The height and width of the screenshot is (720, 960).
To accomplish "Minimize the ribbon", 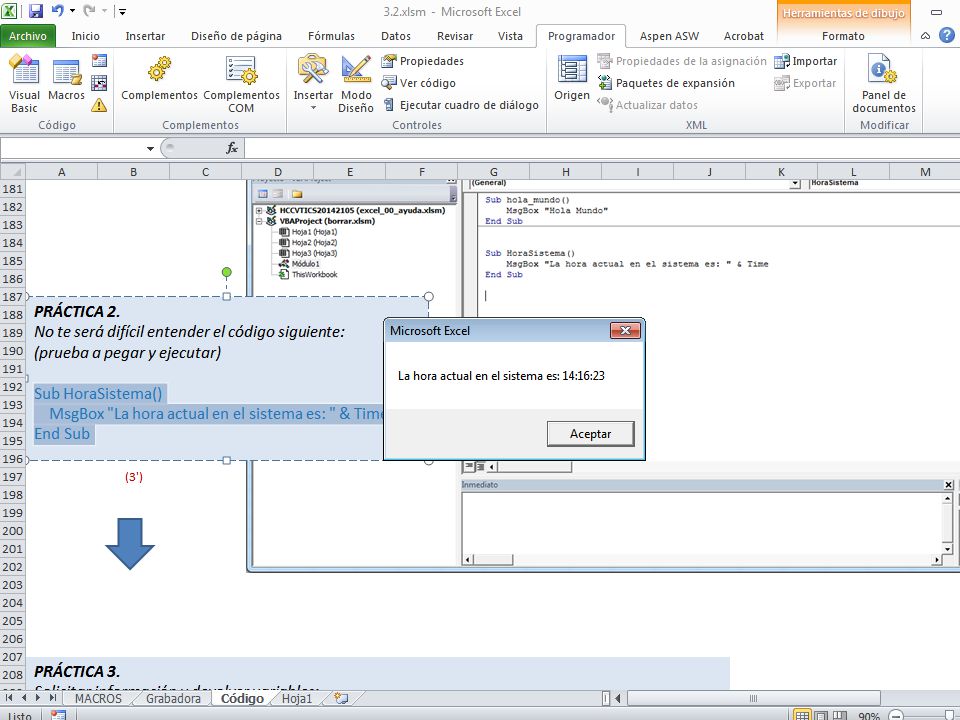I will coord(925,36).
